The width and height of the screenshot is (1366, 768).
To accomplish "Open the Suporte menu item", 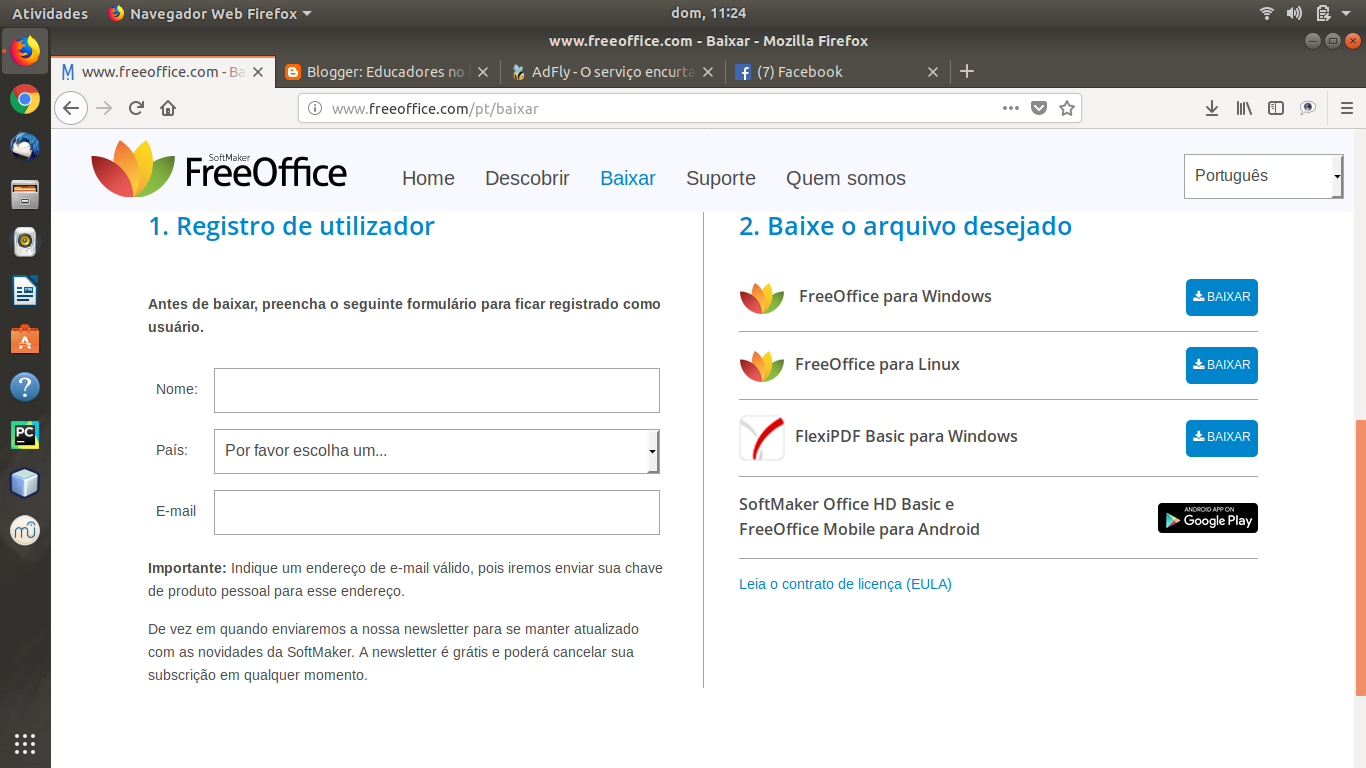I will [721, 178].
